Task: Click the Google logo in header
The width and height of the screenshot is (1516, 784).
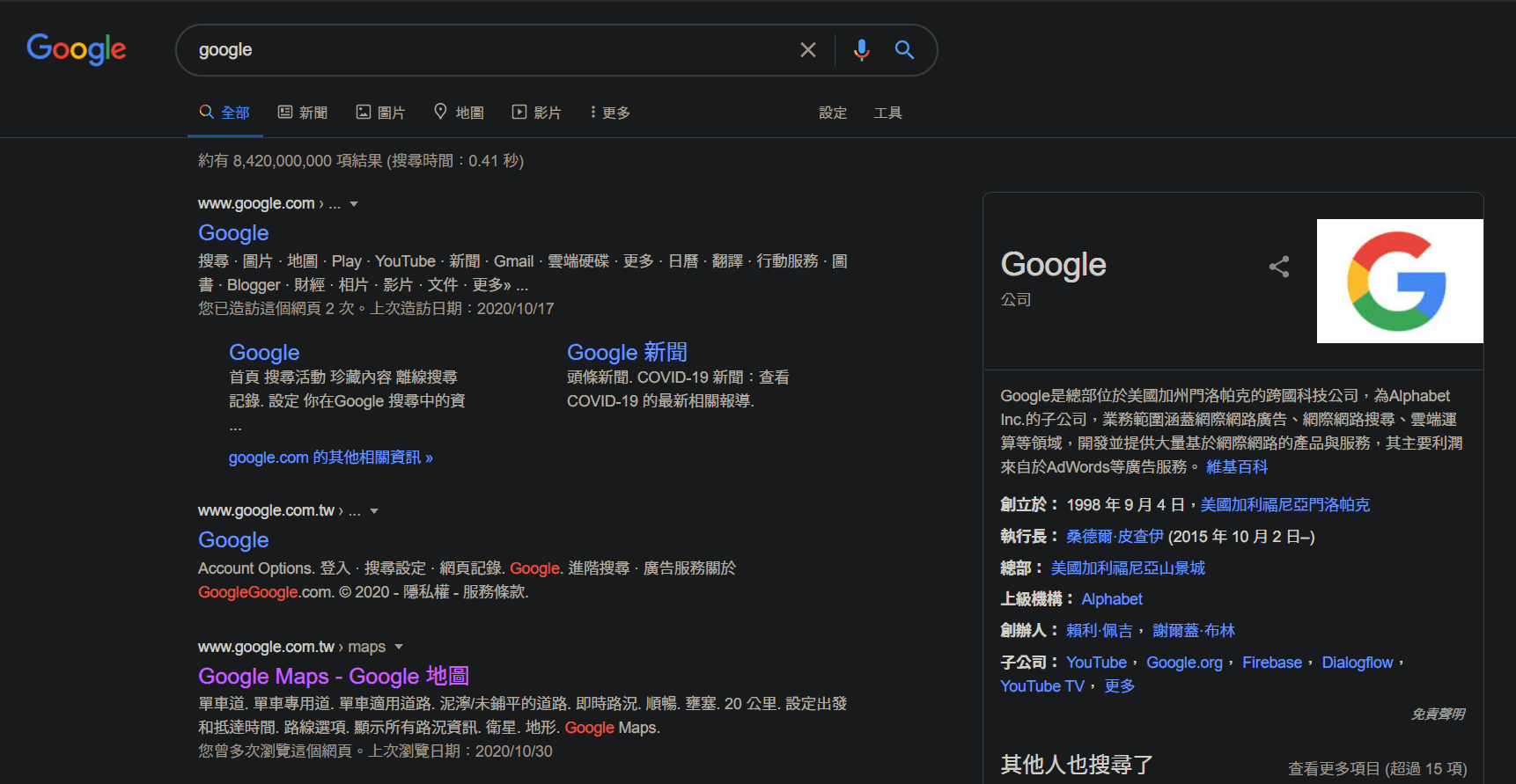Action: pos(77,49)
